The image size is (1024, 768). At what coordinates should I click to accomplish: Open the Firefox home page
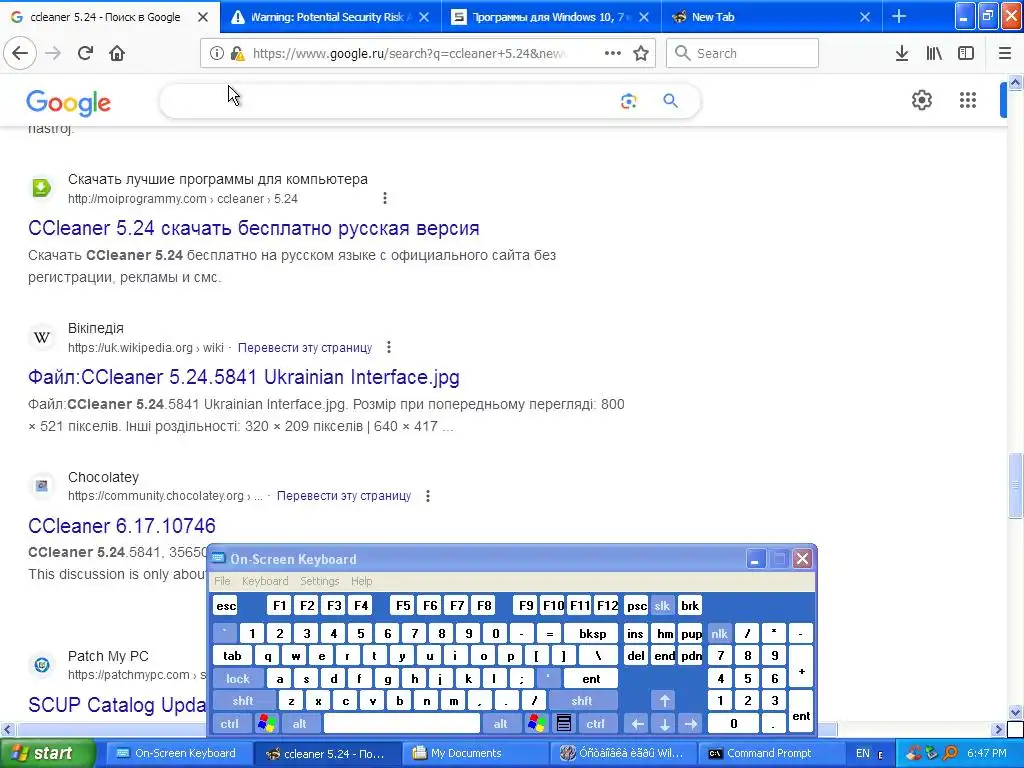(x=117, y=53)
